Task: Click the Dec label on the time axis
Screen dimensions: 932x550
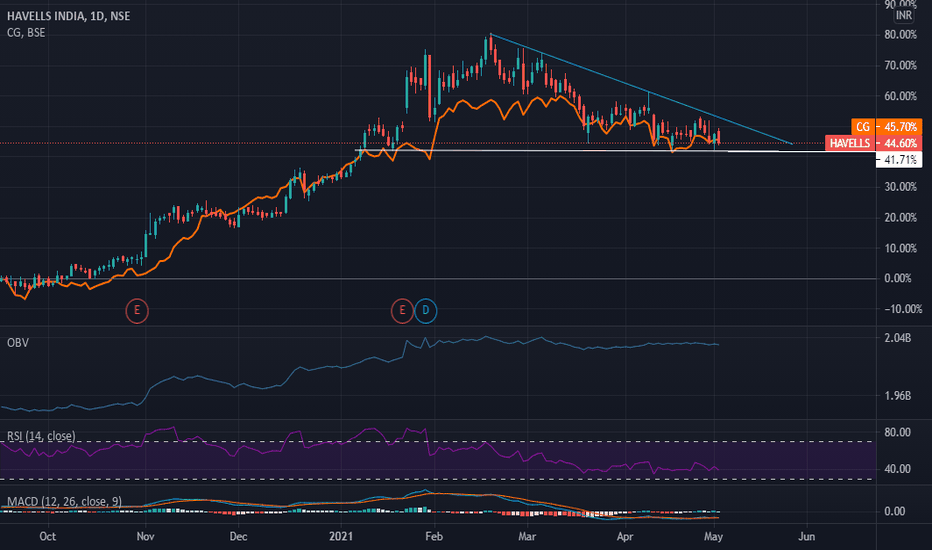Action: [238, 536]
